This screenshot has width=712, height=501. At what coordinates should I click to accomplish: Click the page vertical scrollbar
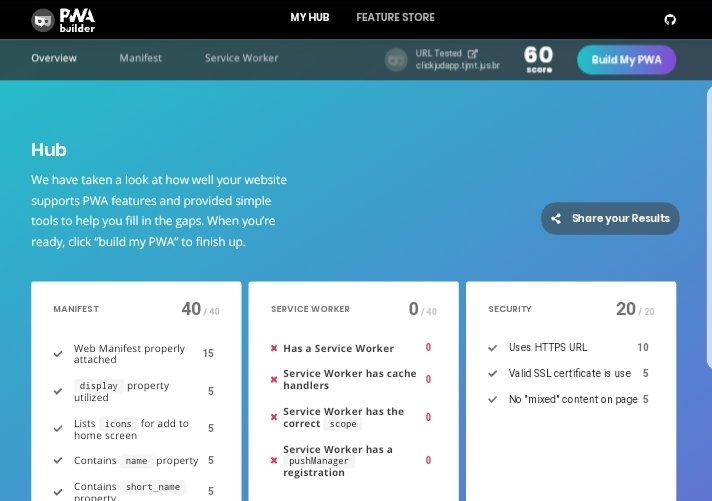709,227
